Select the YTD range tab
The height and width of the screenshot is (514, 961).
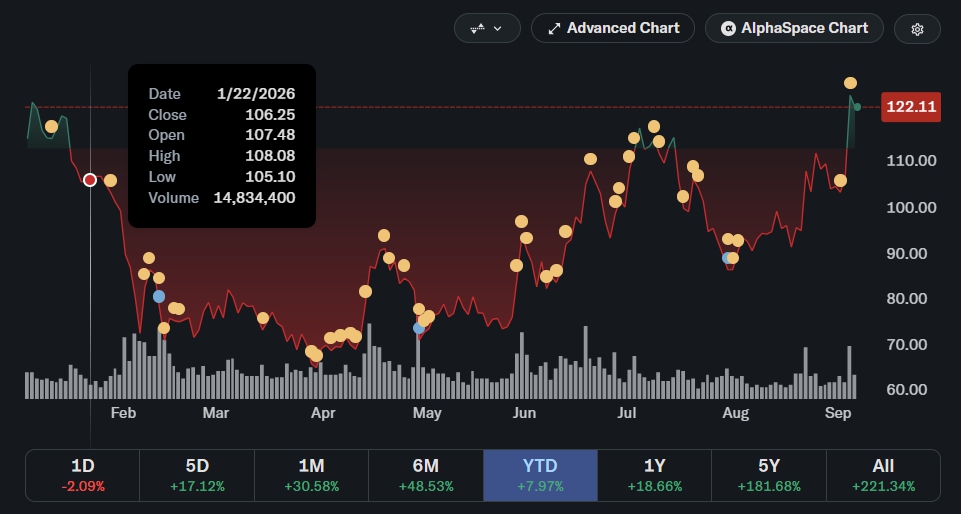pyautogui.click(x=540, y=475)
